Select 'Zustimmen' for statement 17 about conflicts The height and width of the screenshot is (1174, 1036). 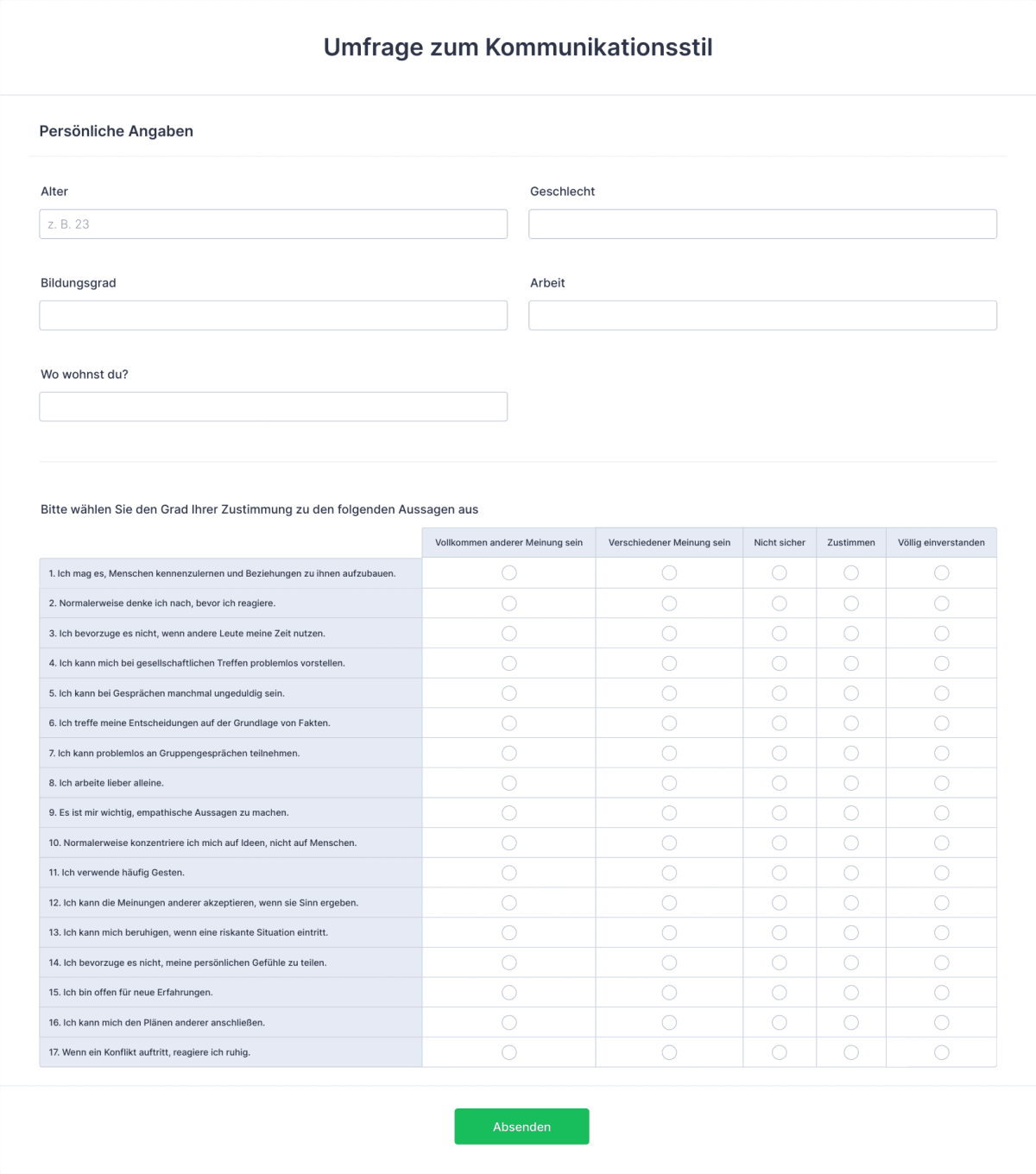(850, 1051)
